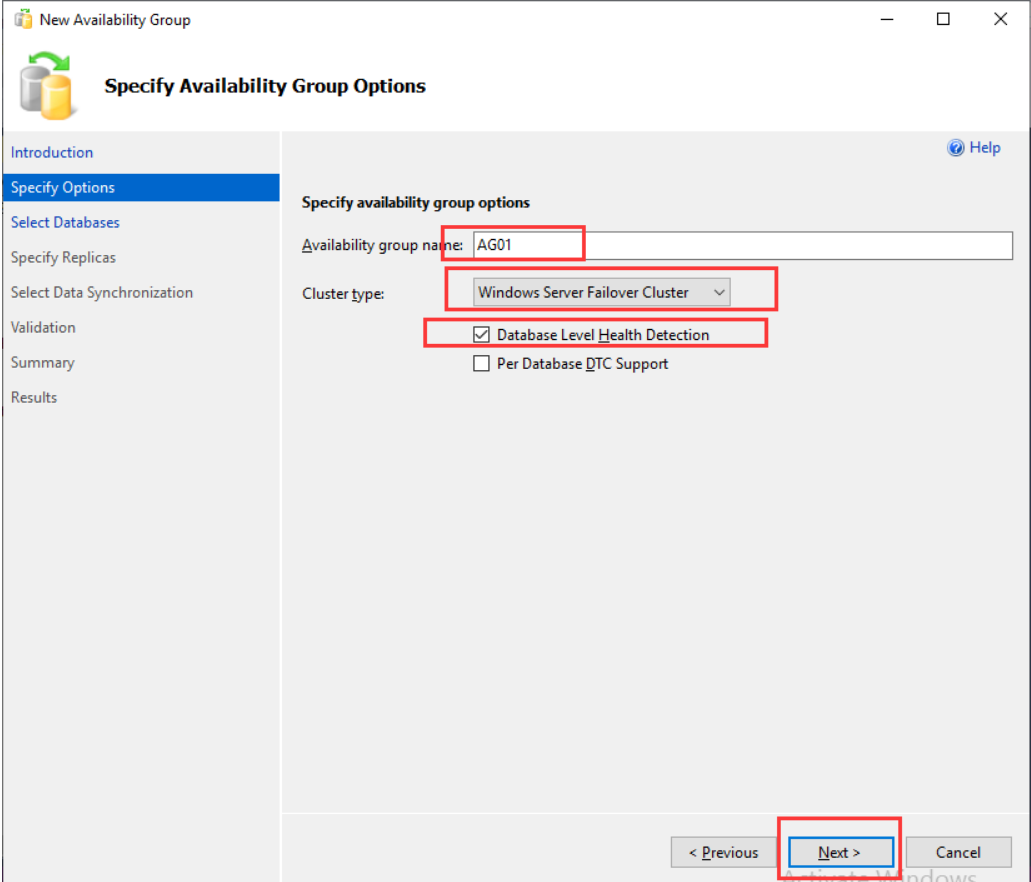
Task: Select the Specify Replicas step
Action: [x=63, y=257]
